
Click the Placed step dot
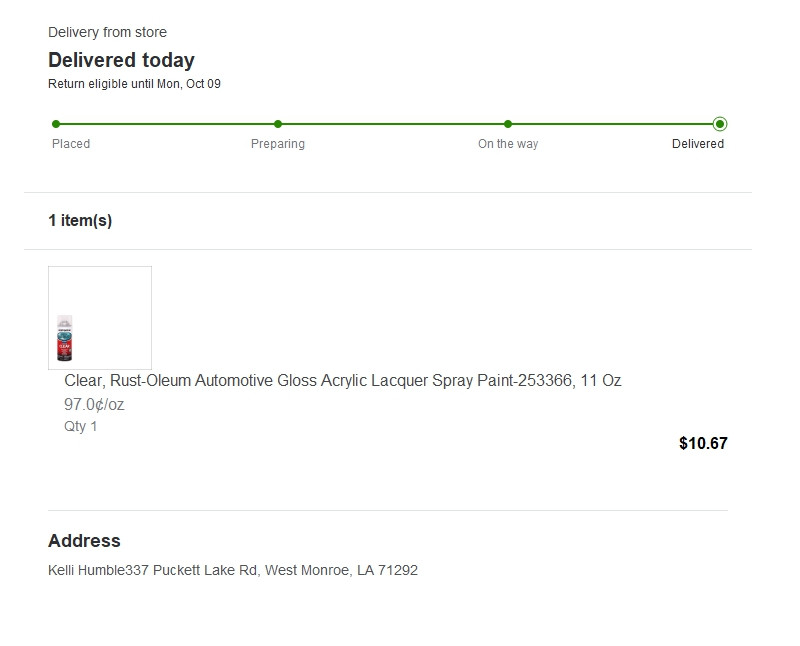pos(56,124)
